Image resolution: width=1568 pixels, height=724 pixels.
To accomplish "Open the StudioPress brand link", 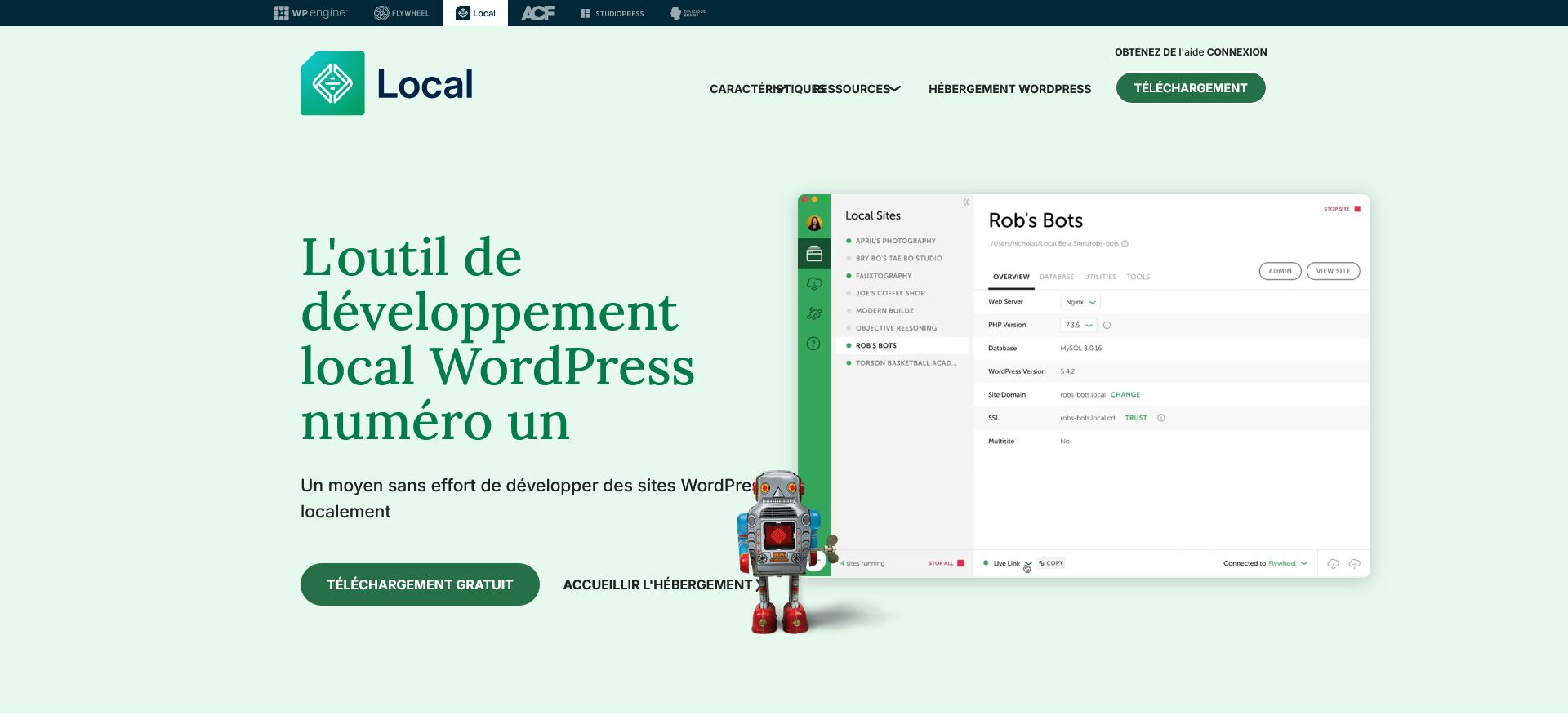I will [x=612, y=13].
